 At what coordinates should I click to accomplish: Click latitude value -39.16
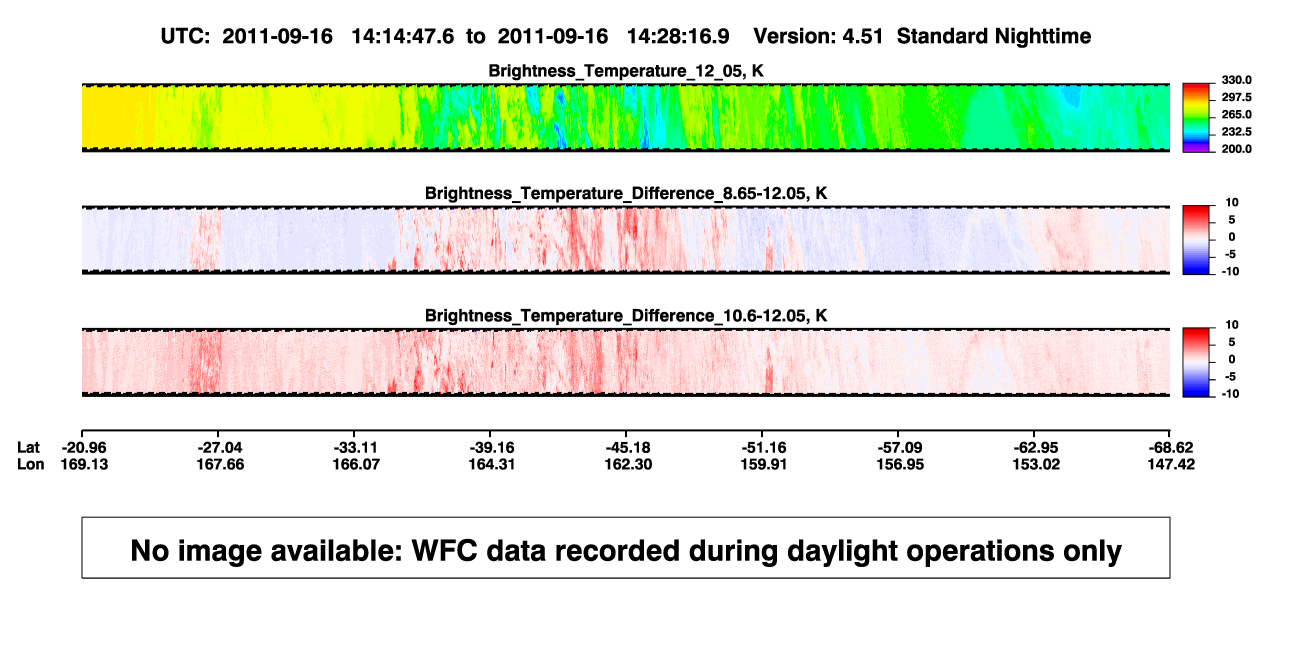pyautogui.click(x=491, y=446)
